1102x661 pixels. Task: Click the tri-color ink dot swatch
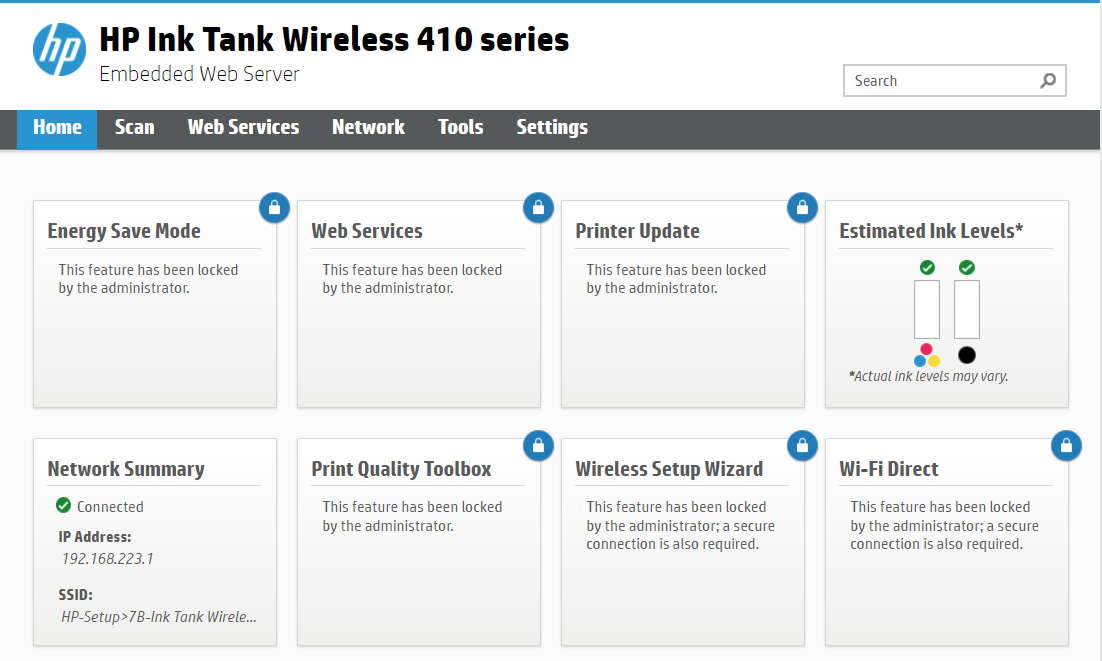(x=927, y=355)
